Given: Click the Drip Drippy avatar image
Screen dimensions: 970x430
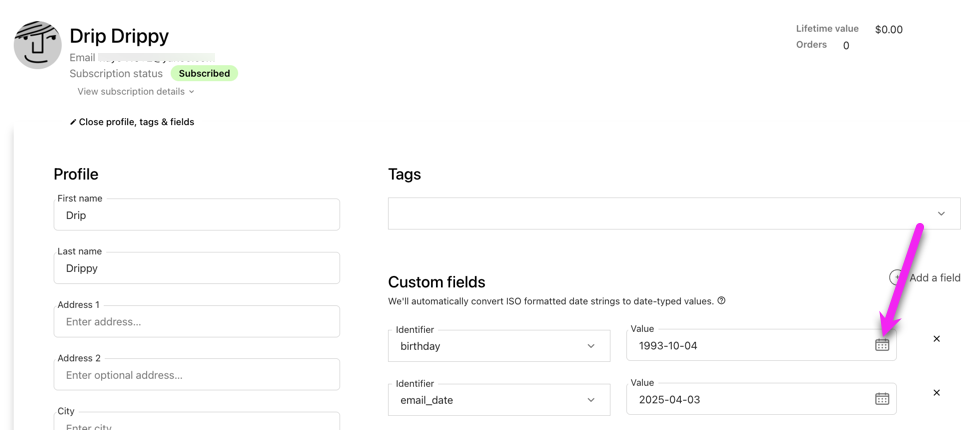Looking at the screenshot, I should tap(38, 45).
